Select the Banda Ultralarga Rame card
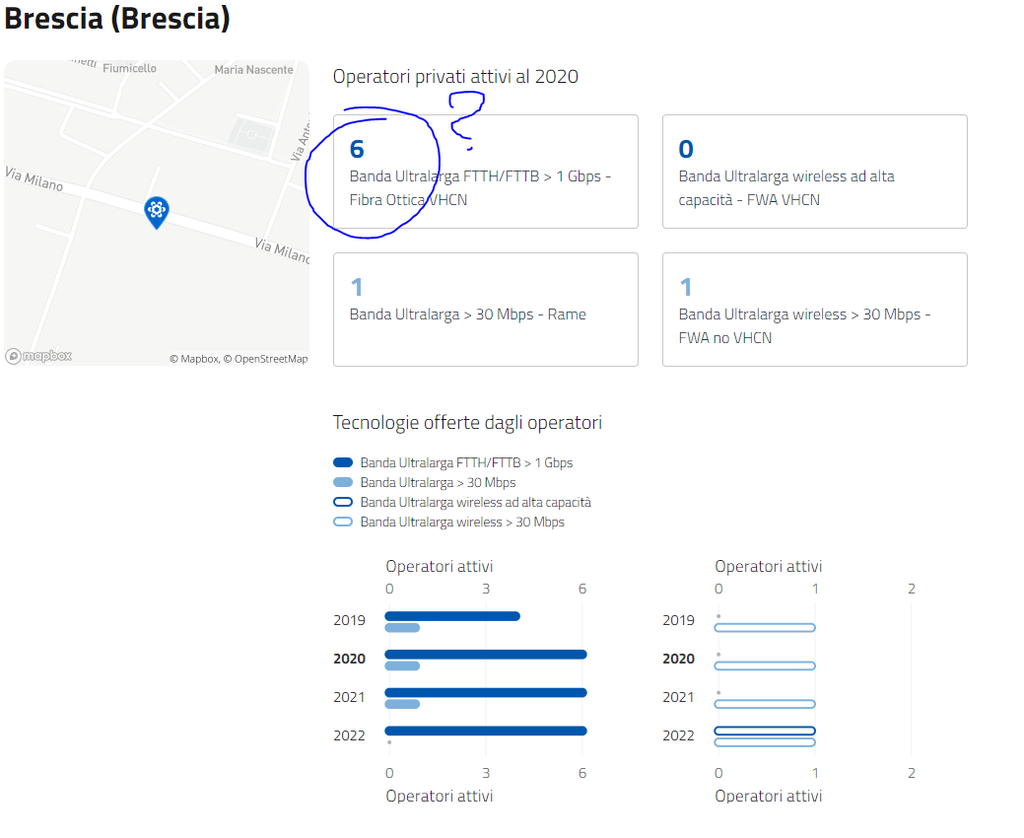 [x=485, y=309]
